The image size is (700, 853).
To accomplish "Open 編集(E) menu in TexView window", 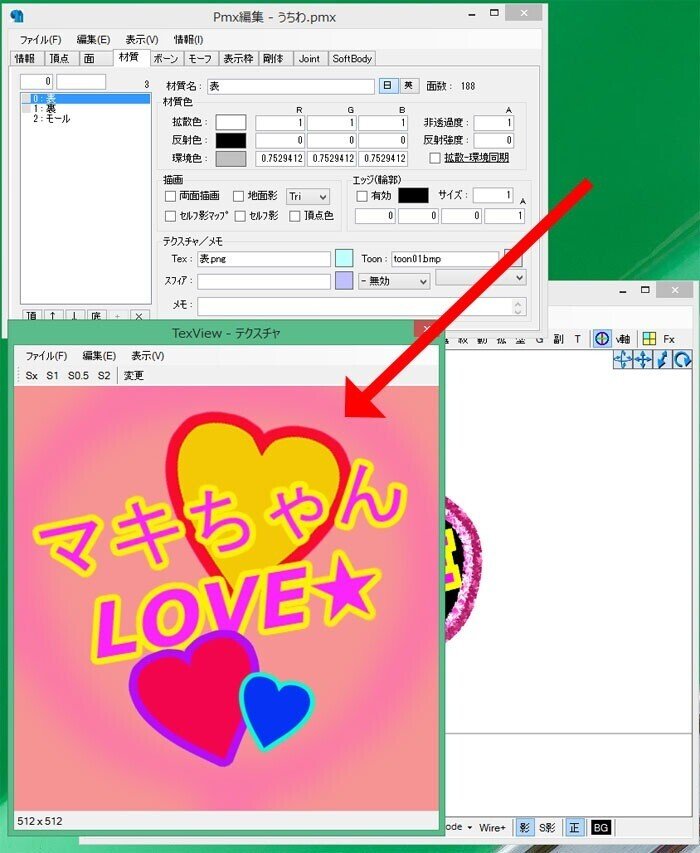I will [x=99, y=356].
